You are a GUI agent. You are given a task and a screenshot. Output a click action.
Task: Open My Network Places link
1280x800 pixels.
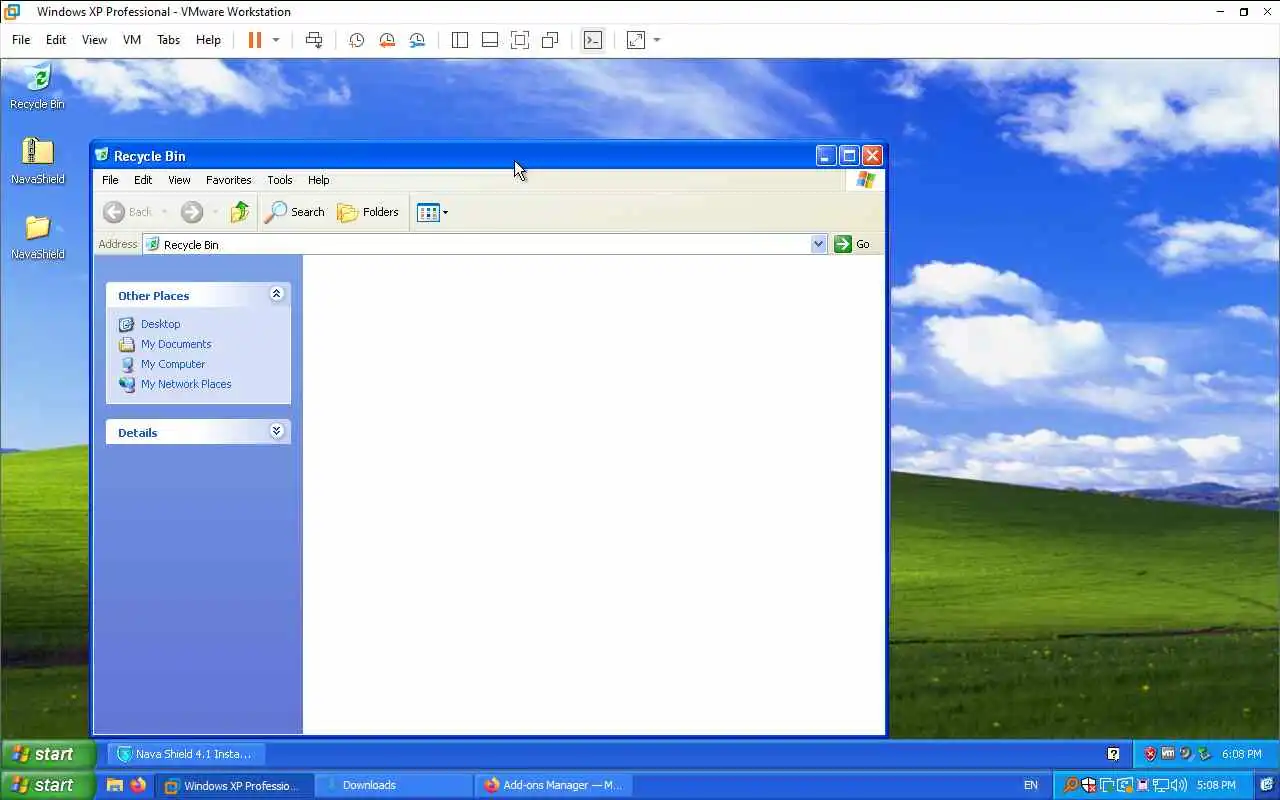pos(186,384)
